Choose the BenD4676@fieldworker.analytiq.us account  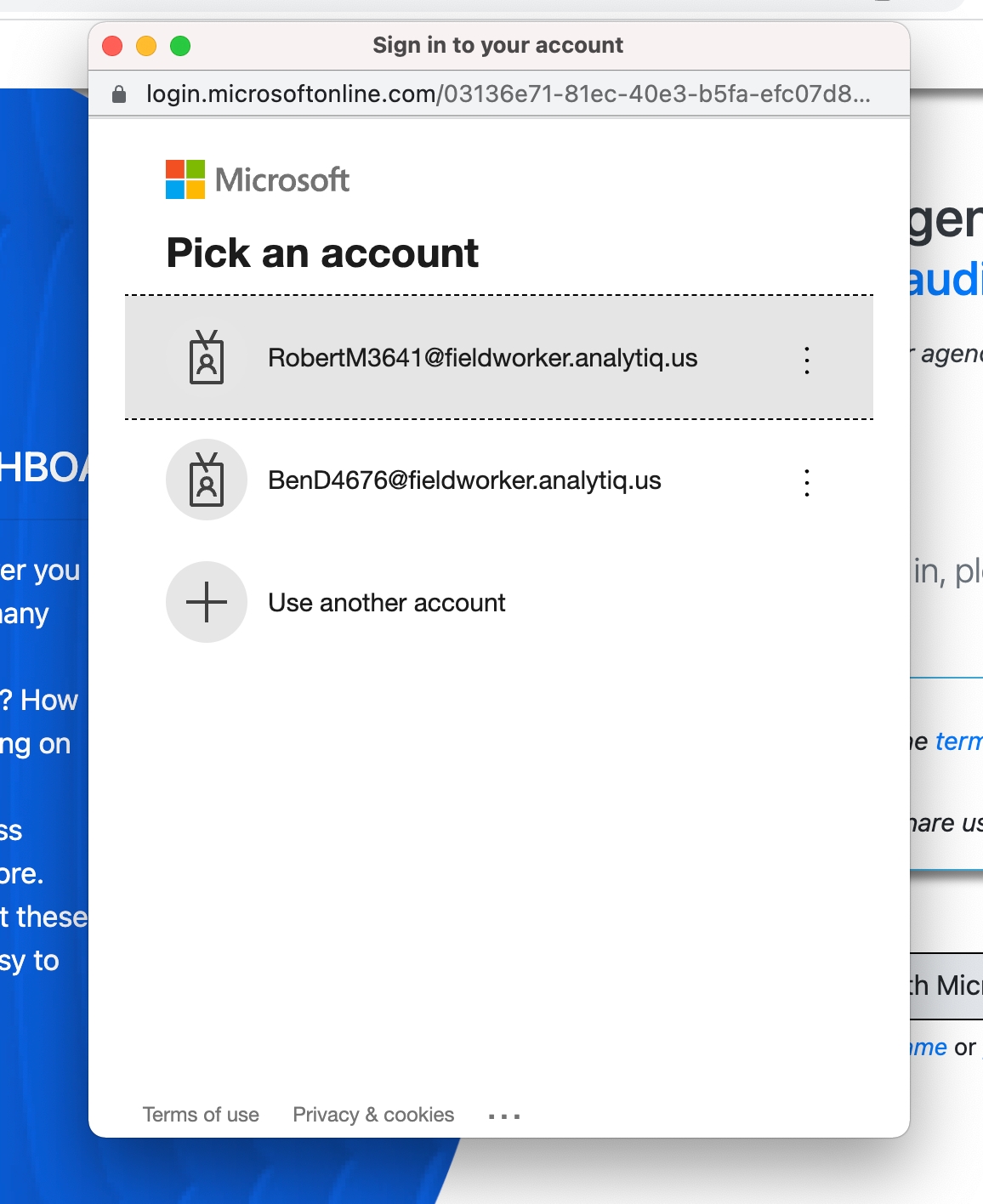point(464,480)
